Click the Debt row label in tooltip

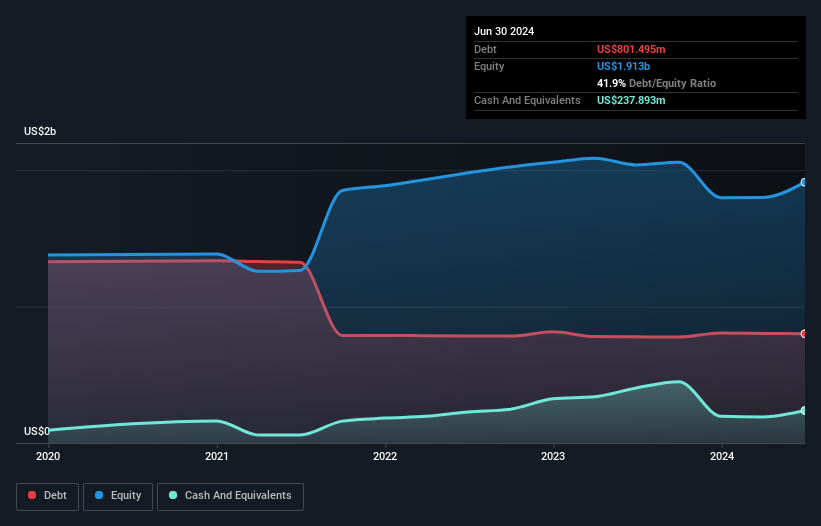[485, 49]
